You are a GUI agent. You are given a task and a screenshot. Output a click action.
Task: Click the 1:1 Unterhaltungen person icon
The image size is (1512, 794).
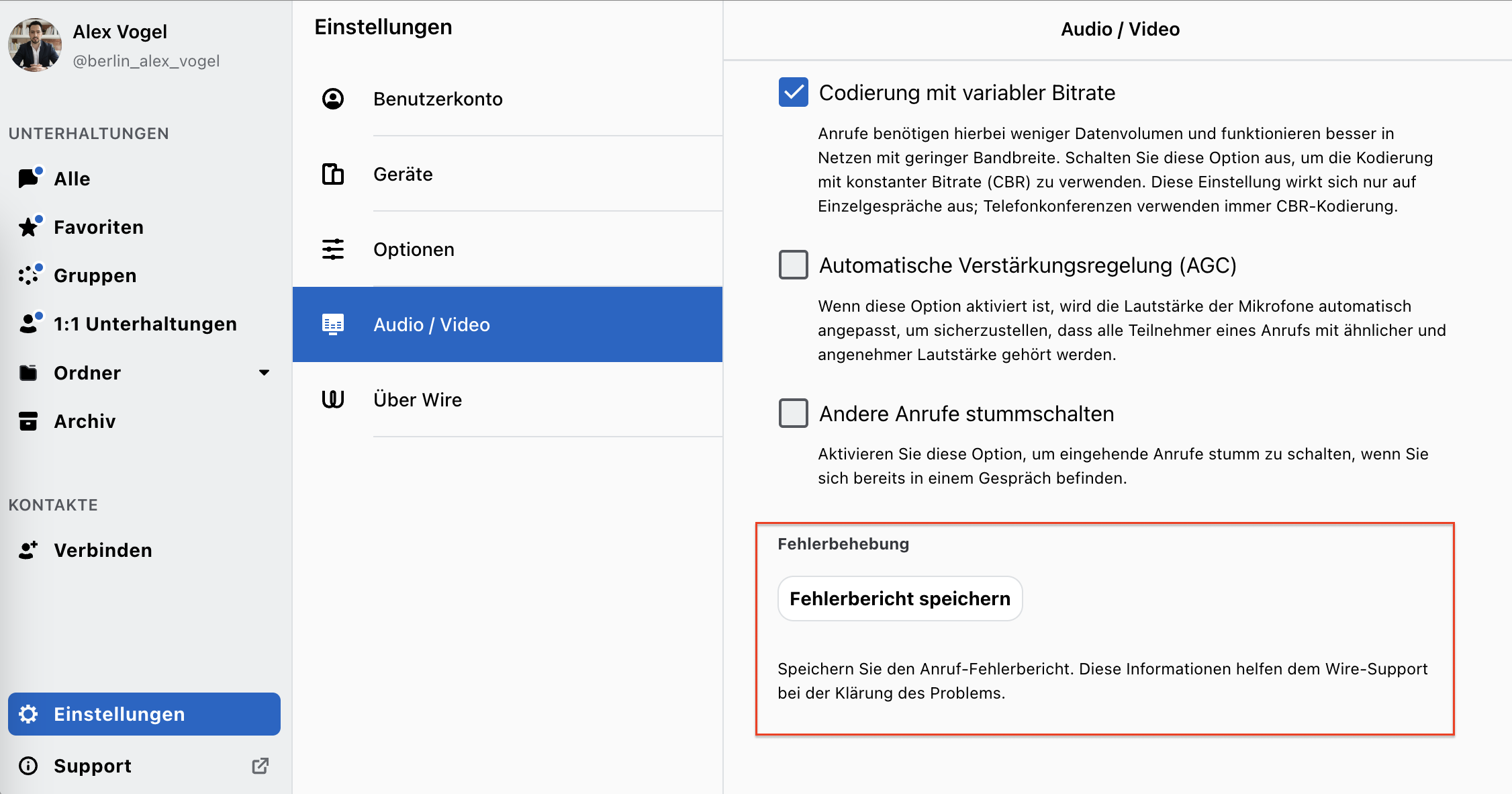tap(28, 324)
